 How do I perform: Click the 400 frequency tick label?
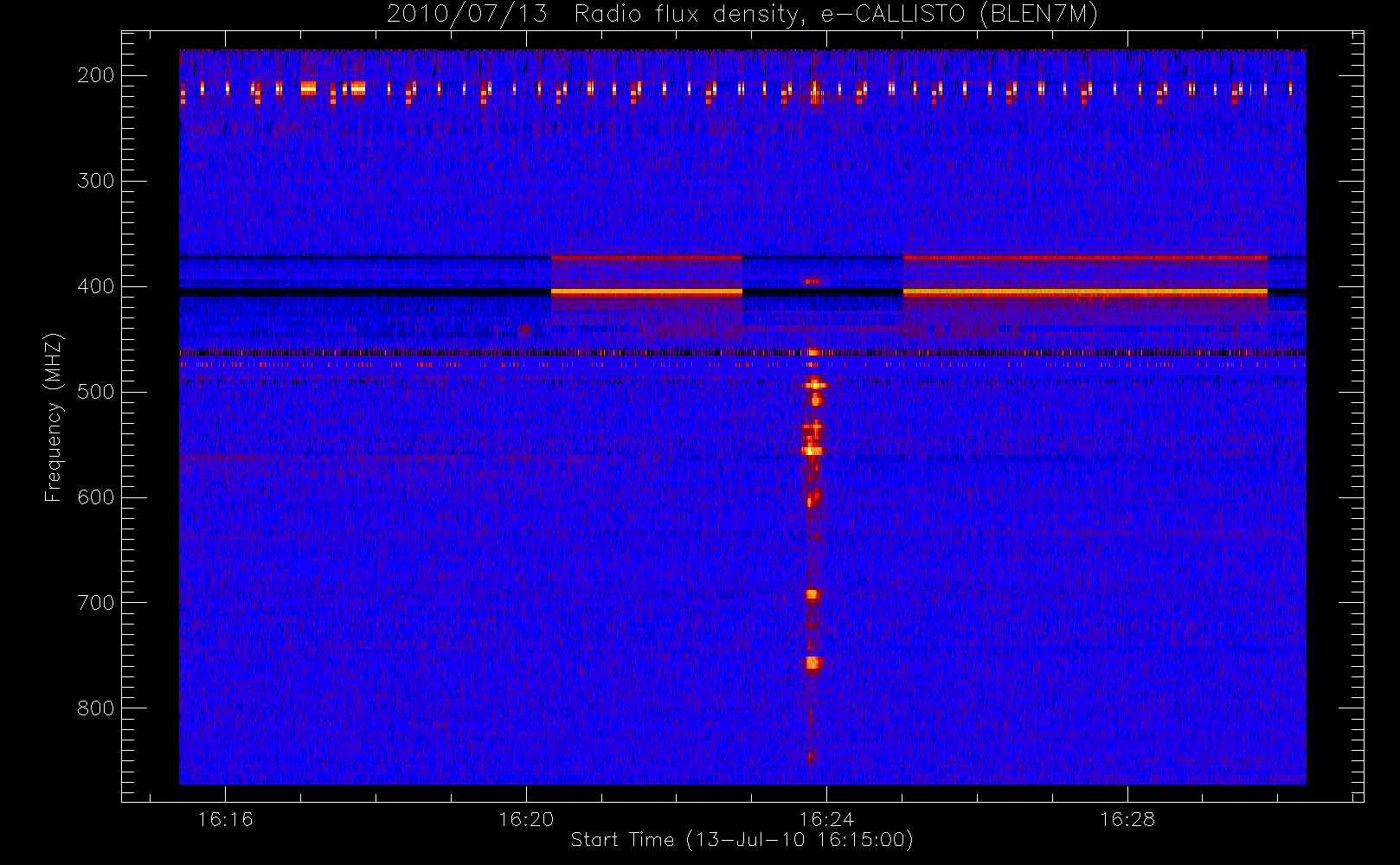click(95, 286)
